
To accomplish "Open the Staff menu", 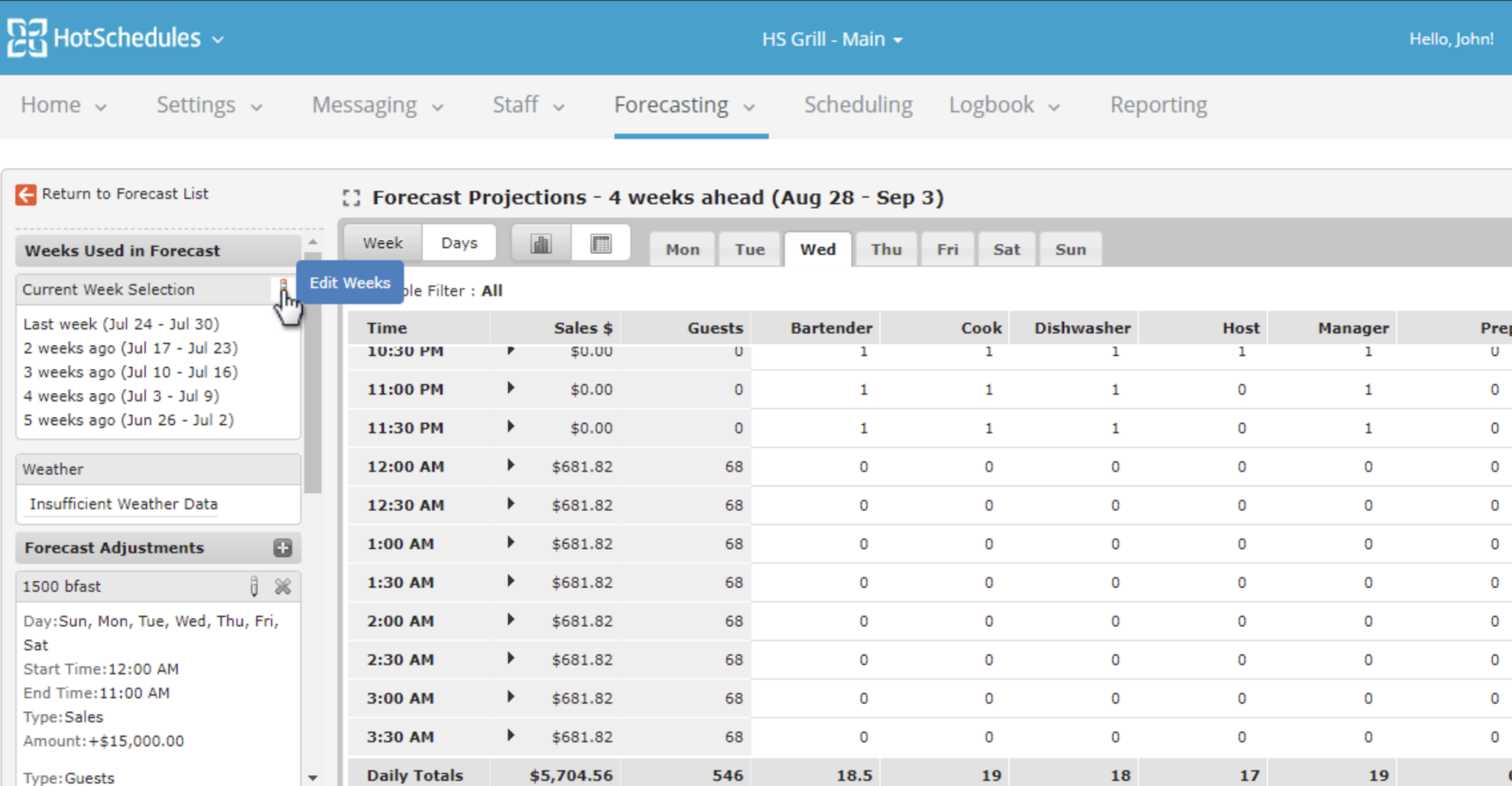I will (x=529, y=105).
